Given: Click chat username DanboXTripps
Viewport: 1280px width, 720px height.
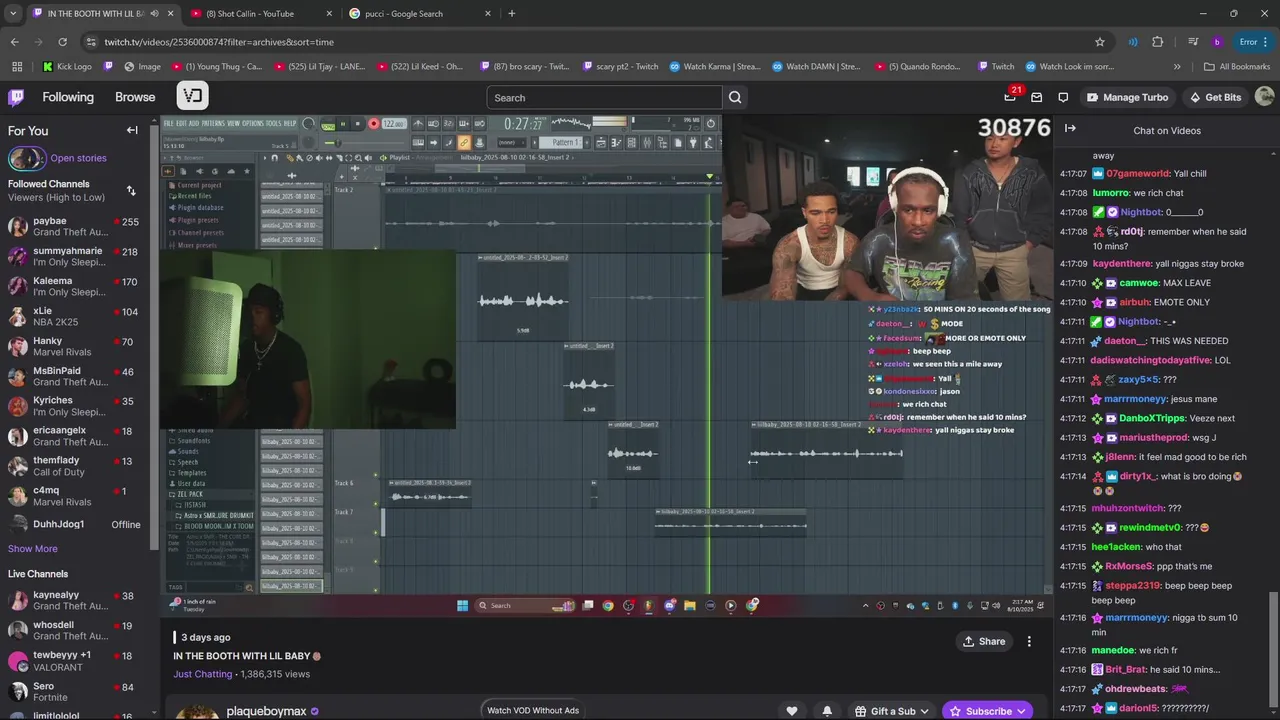Looking at the screenshot, I should [x=1152, y=418].
